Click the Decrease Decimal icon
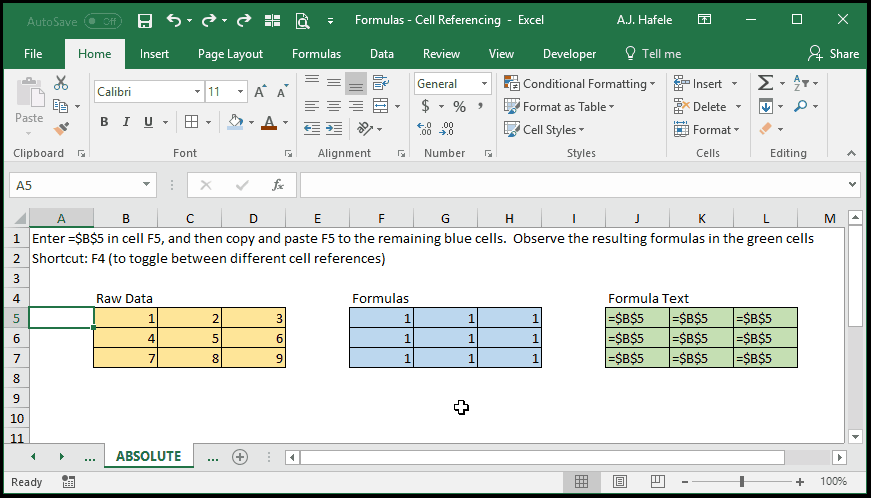 click(x=447, y=129)
